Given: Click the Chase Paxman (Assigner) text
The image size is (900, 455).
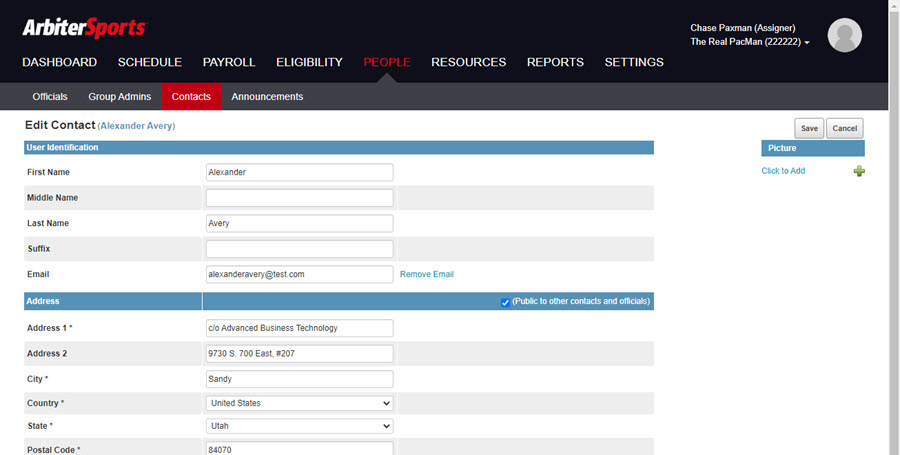Looking at the screenshot, I should point(743,28).
